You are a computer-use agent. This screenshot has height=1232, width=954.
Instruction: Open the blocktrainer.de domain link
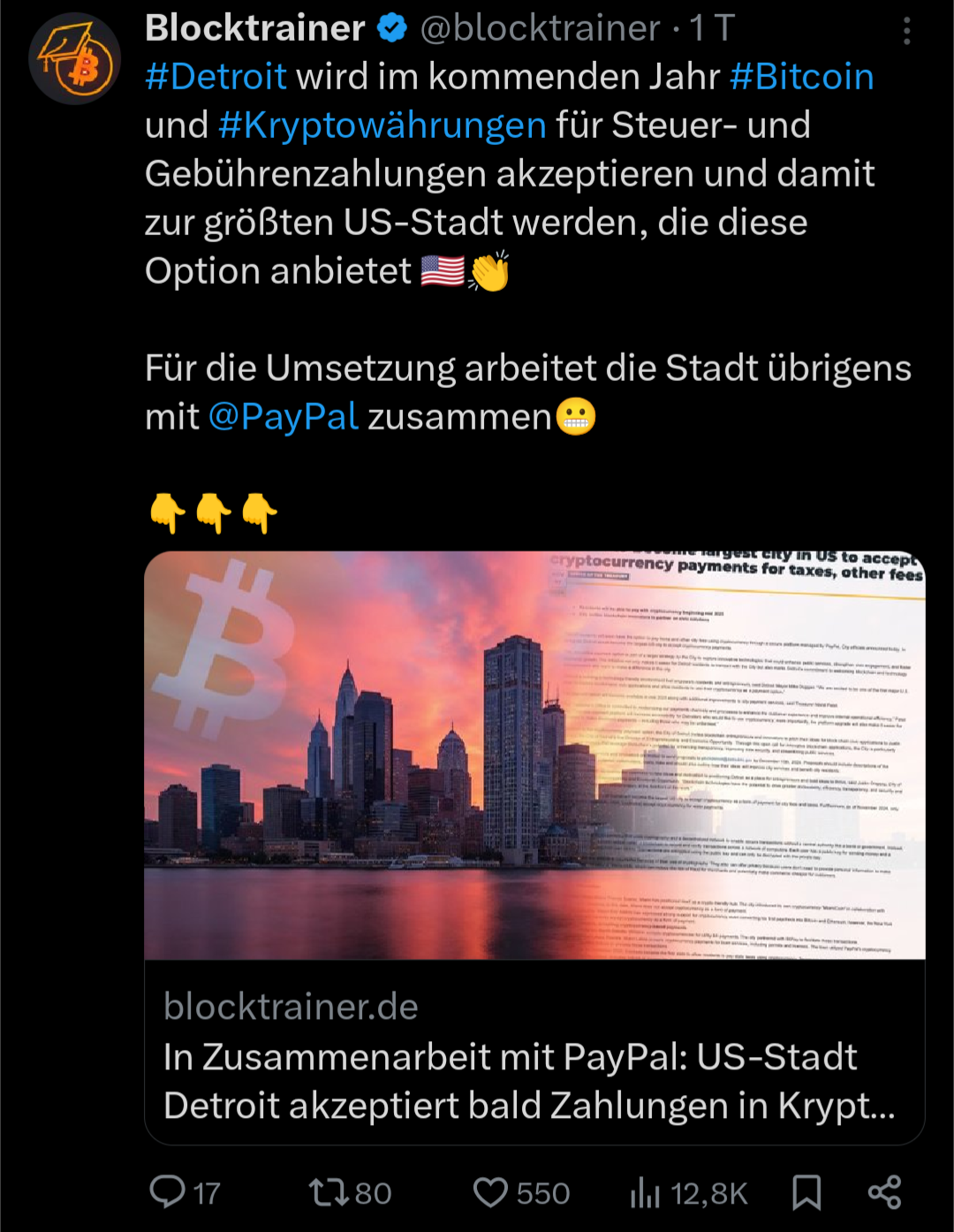pos(291,1007)
